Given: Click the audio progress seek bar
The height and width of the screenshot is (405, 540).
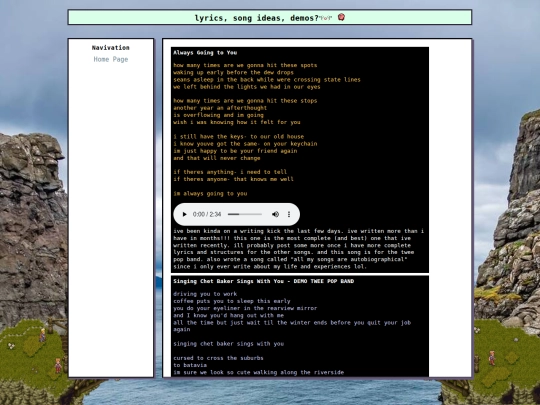Looking at the screenshot, I should (x=245, y=214).
